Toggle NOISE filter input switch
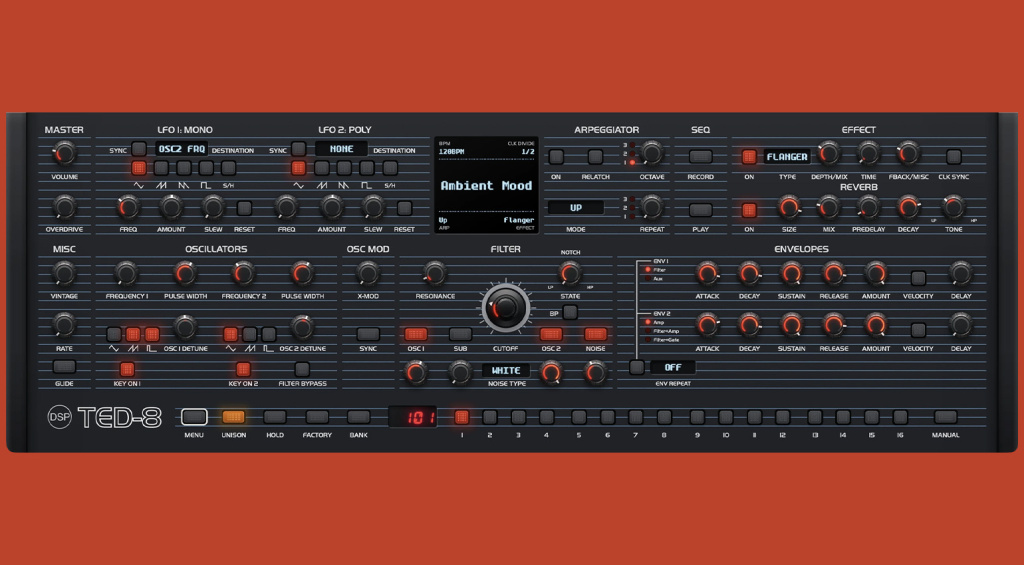The width and height of the screenshot is (1024, 565). 595,334
